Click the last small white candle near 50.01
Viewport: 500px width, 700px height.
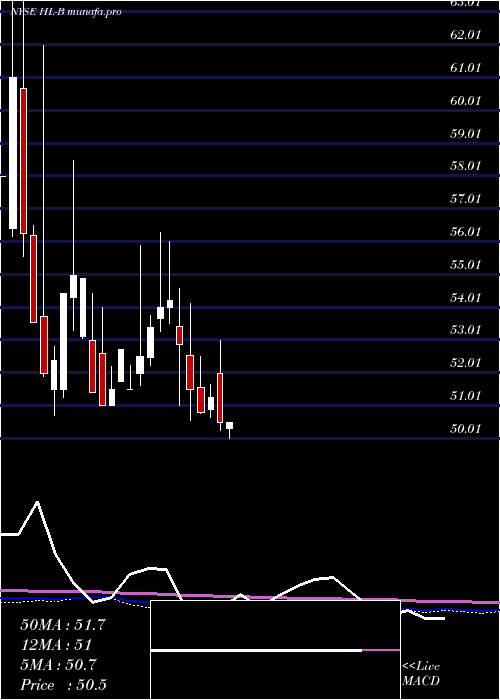click(229, 425)
